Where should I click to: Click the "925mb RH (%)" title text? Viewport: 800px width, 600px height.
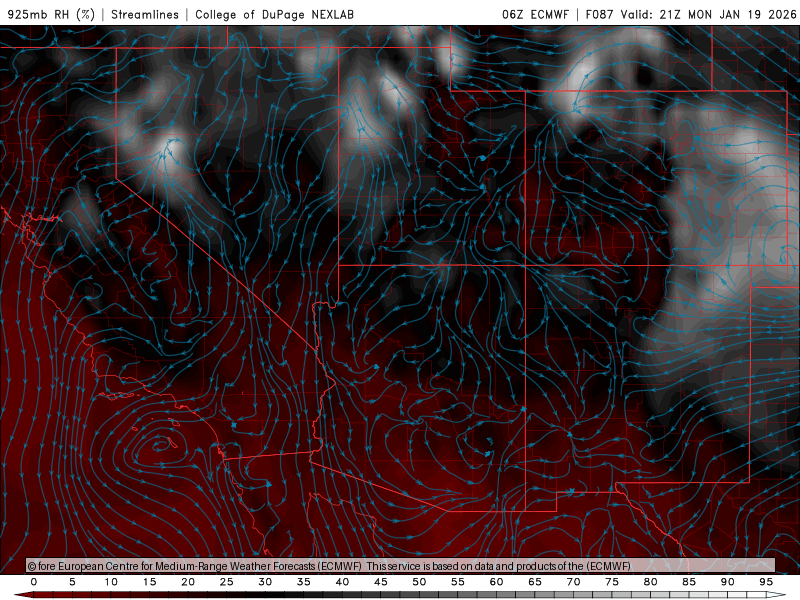point(52,14)
